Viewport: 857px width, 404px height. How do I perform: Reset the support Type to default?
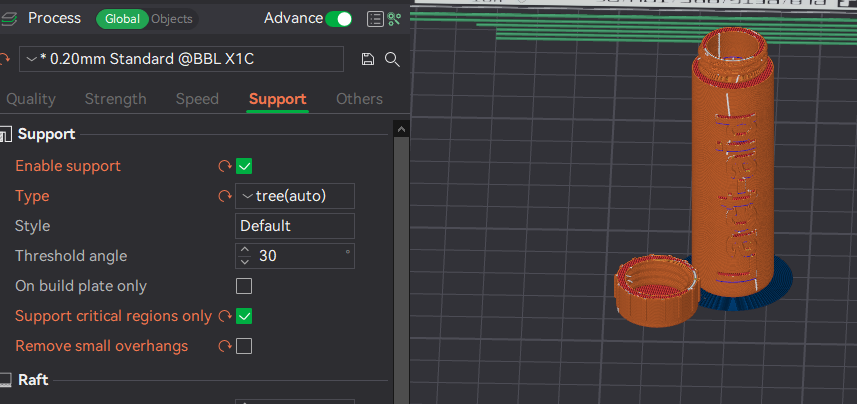(224, 196)
